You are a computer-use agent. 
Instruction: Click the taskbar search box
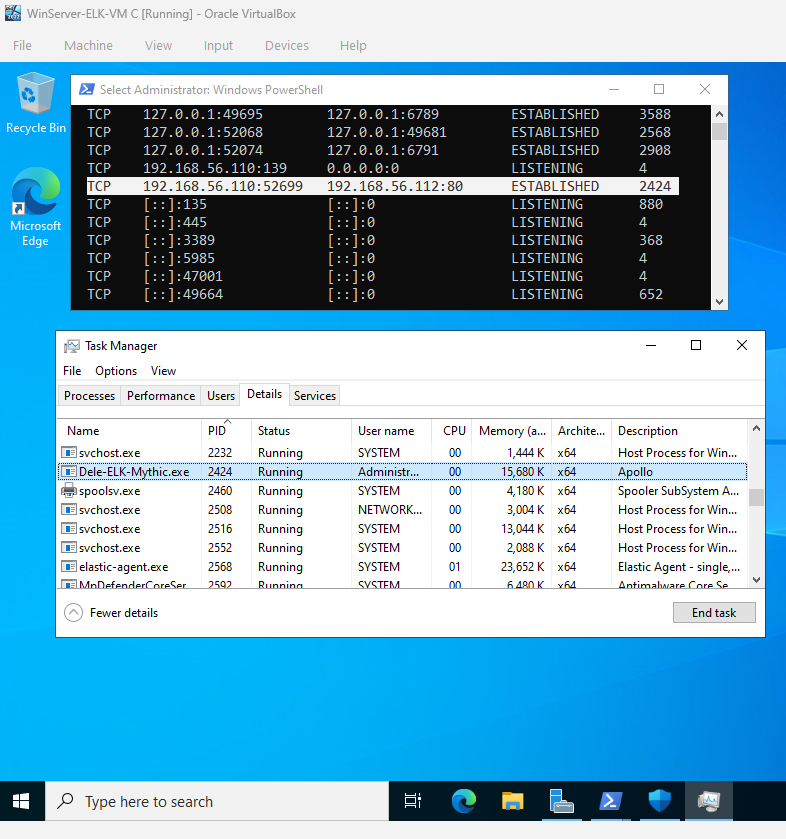click(x=217, y=801)
